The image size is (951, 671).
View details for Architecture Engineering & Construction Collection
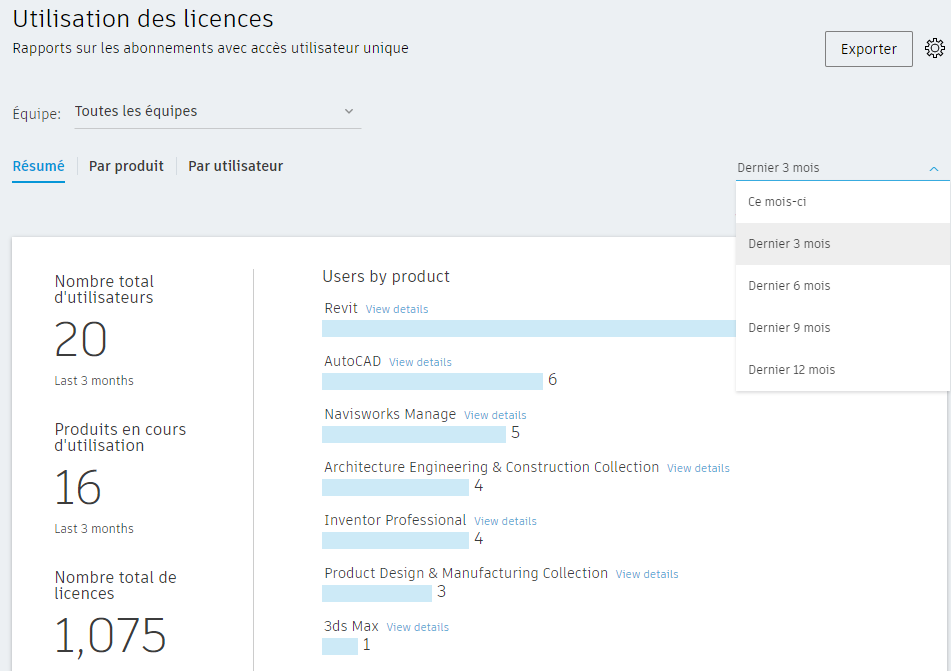[698, 468]
